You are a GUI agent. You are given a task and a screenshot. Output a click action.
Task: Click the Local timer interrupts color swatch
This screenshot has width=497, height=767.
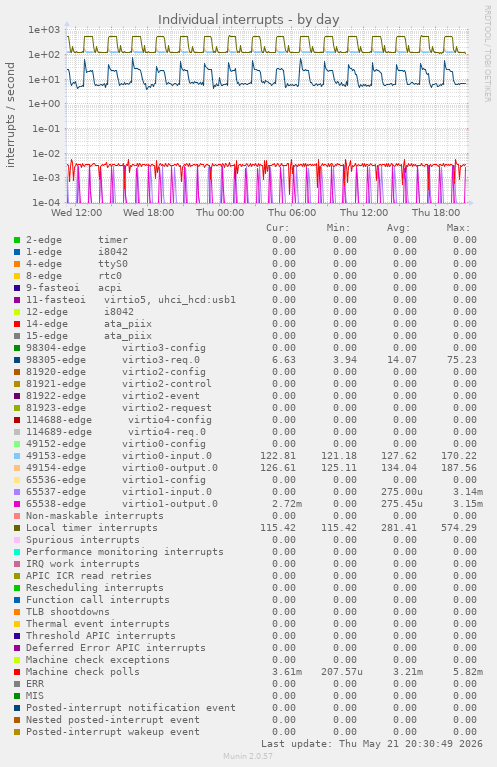pos(17,528)
